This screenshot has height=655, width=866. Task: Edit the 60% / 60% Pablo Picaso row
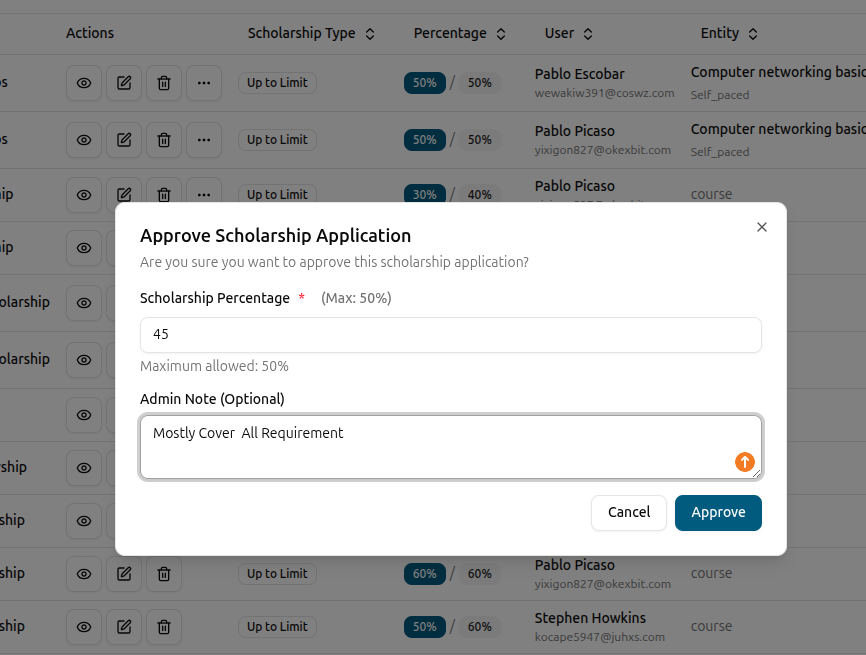[124, 574]
